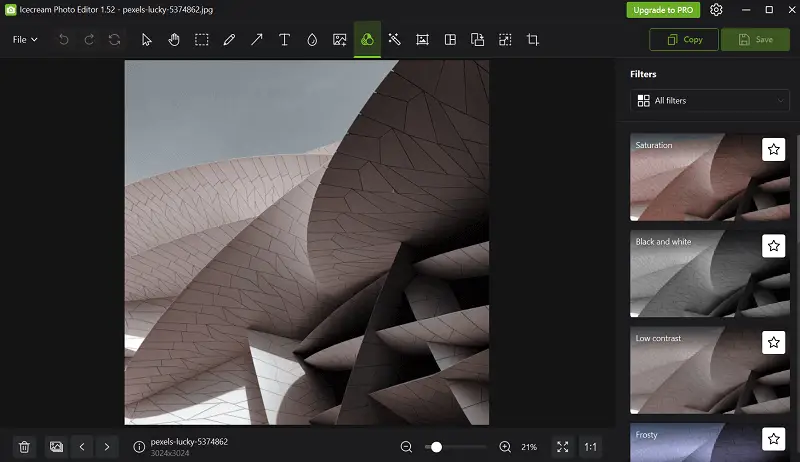The image size is (800, 462).
Task: Select the Crop tool
Action: click(x=533, y=39)
